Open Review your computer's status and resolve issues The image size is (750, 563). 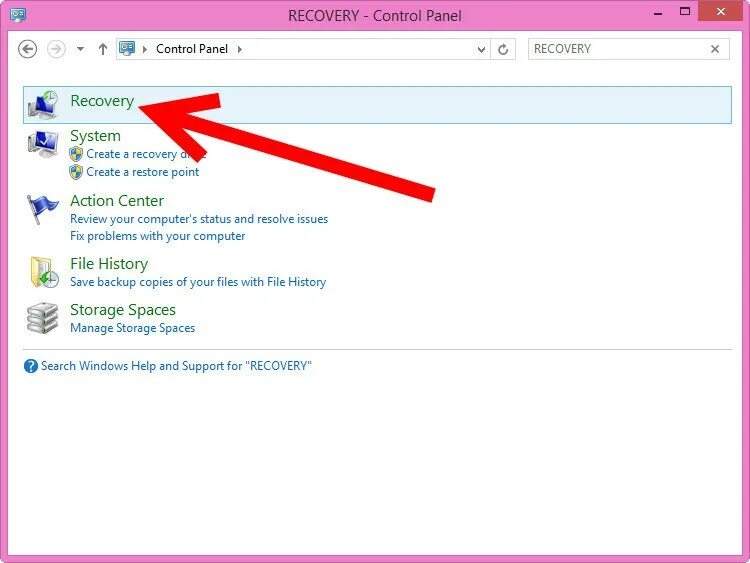coord(199,219)
